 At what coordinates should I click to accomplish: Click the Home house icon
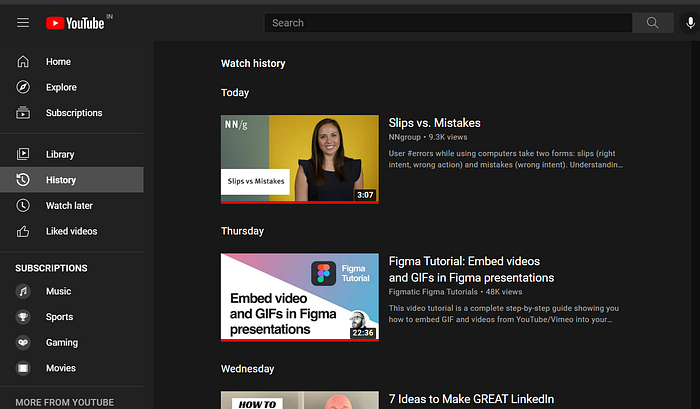click(x=23, y=62)
